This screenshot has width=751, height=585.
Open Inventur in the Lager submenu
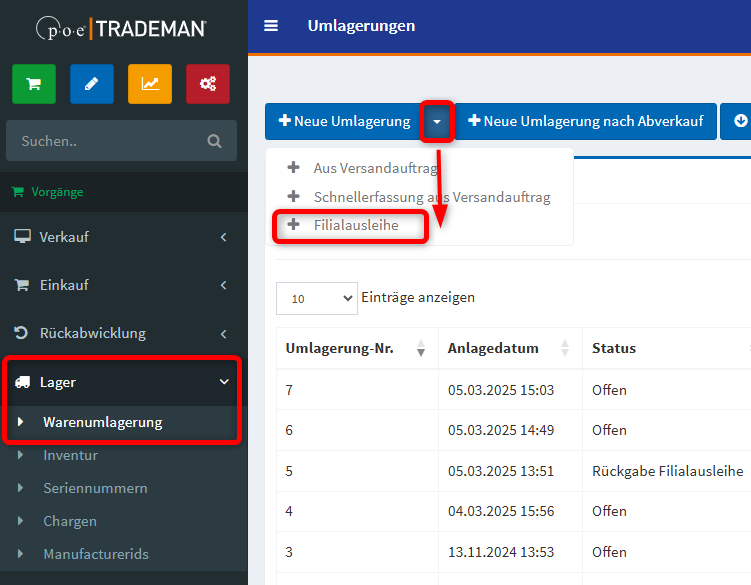70,455
